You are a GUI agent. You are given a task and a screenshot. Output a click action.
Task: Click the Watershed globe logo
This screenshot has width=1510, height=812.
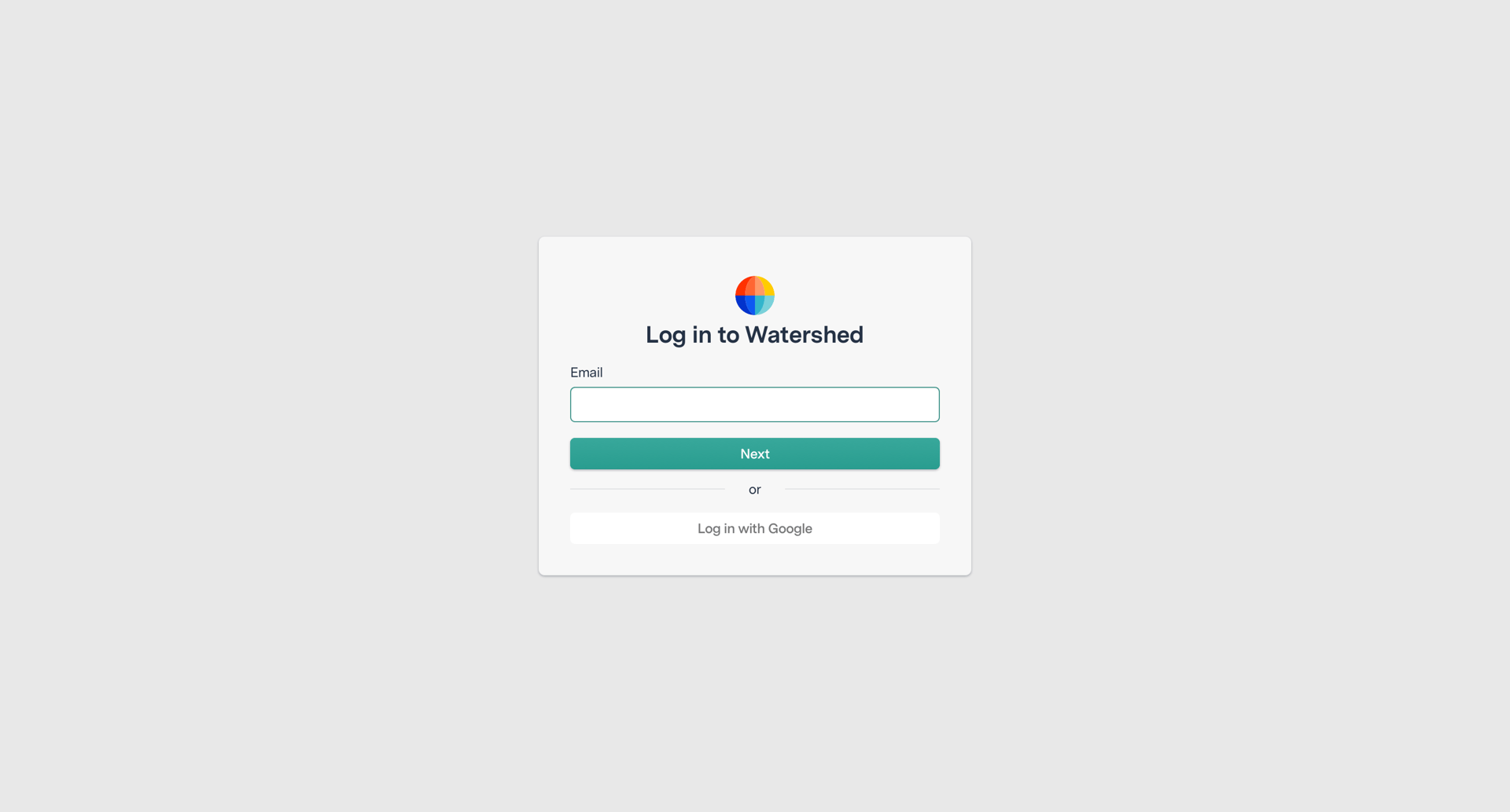pos(755,296)
